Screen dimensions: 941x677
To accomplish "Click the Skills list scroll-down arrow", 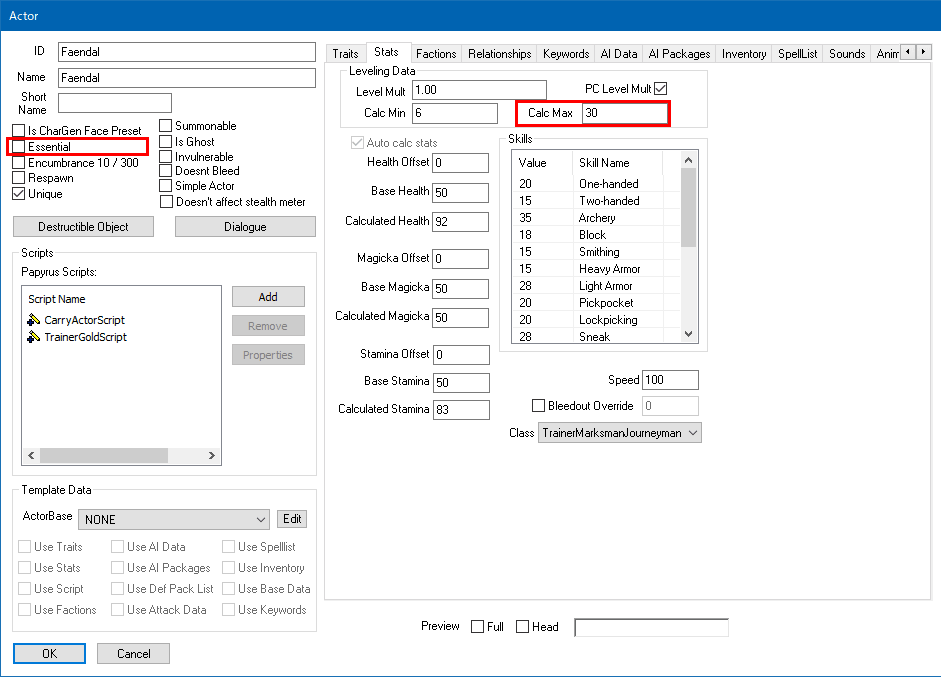I will (x=688, y=334).
